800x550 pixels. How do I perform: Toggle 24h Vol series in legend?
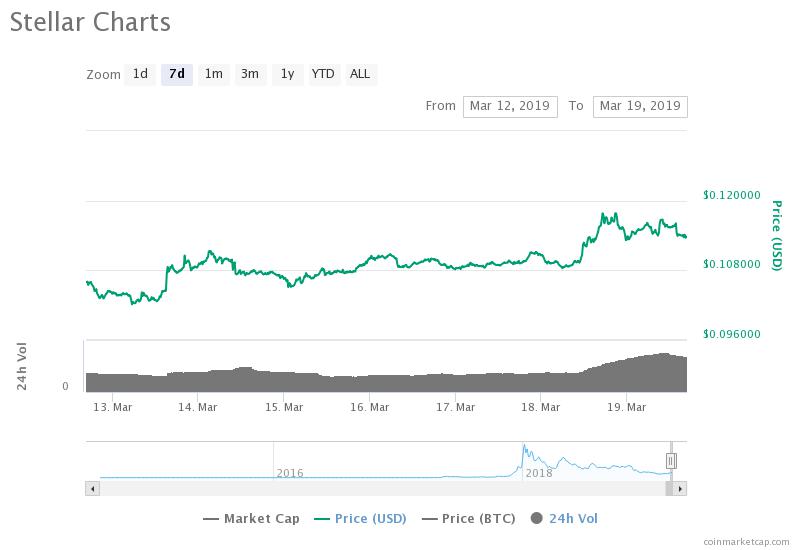(x=564, y=519)
